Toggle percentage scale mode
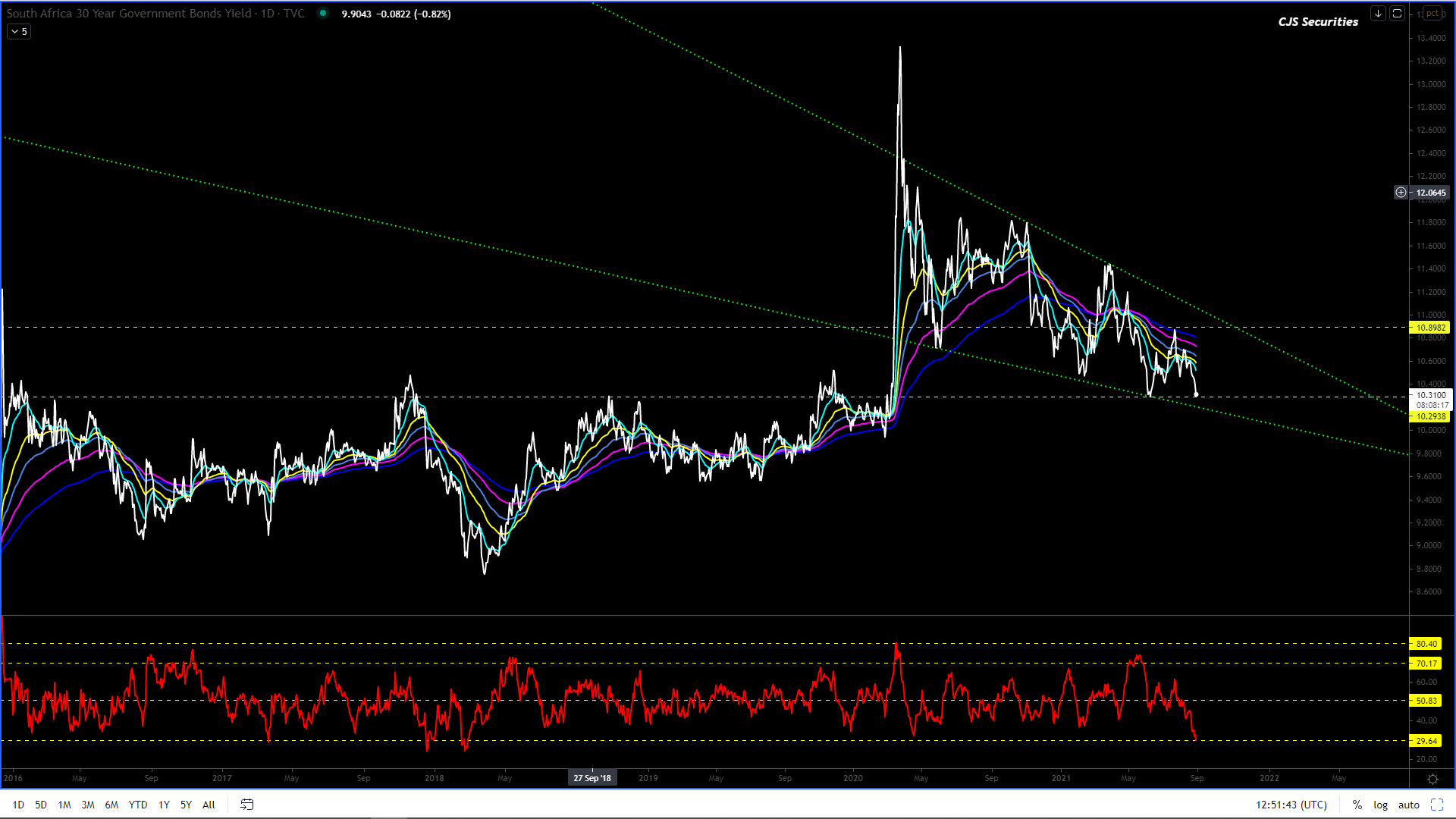This screenshot has height=819, width=1456. tap(1357, 805)
